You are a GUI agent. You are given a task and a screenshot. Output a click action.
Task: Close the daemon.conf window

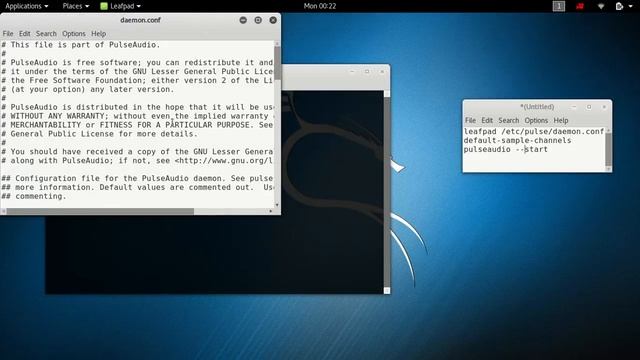click(273, 20)
